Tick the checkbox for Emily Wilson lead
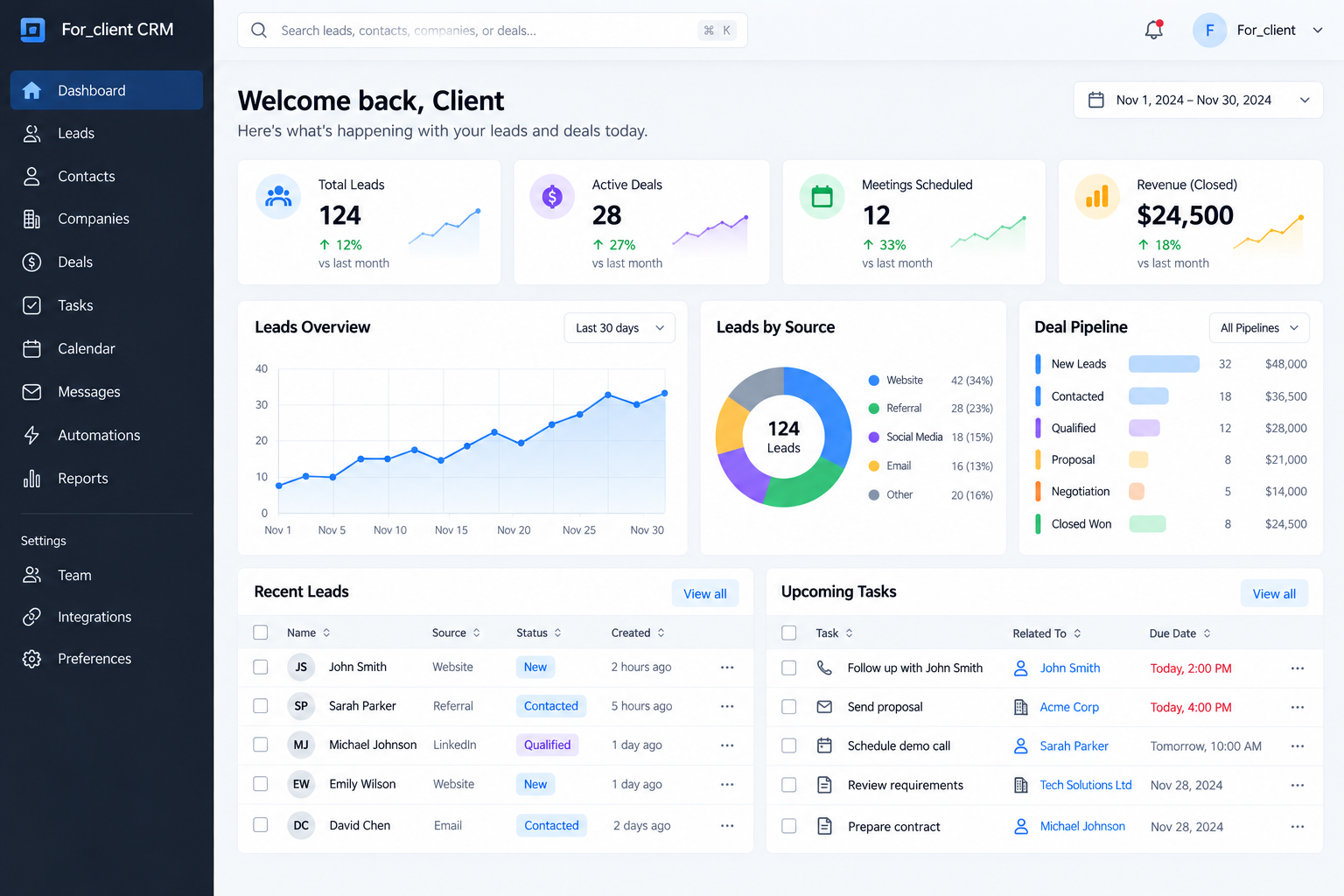Screen dimensions: 1344x896 (x=261, y=783)
